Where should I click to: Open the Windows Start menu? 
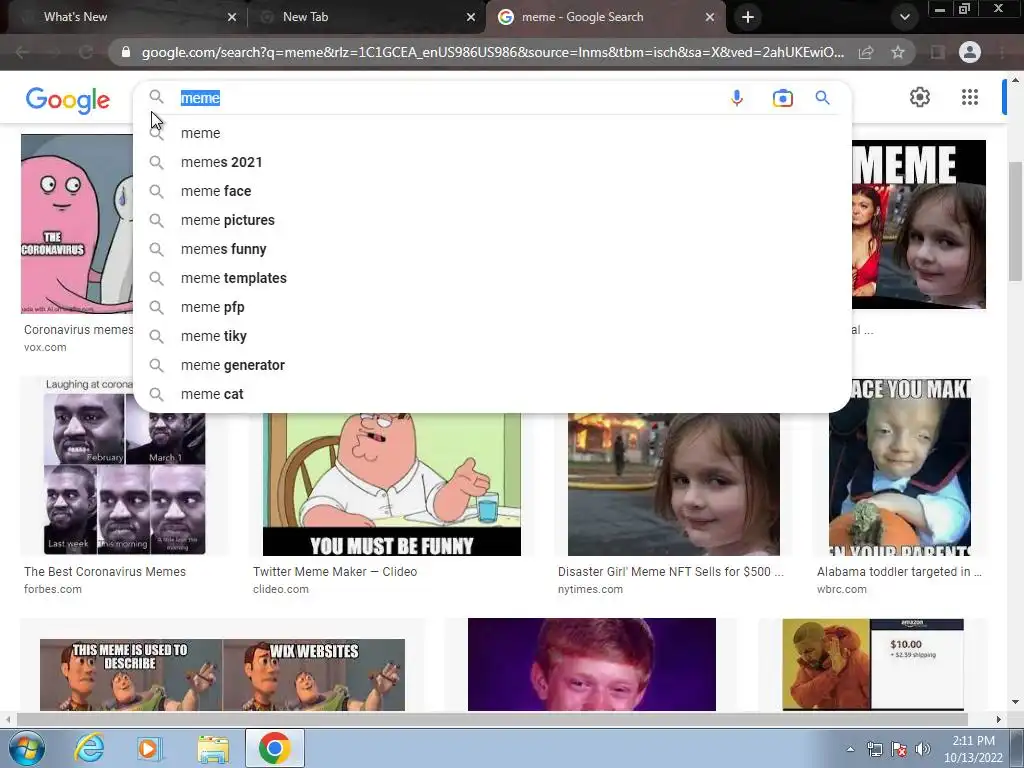pyautogui.click(x=25, y=748)
